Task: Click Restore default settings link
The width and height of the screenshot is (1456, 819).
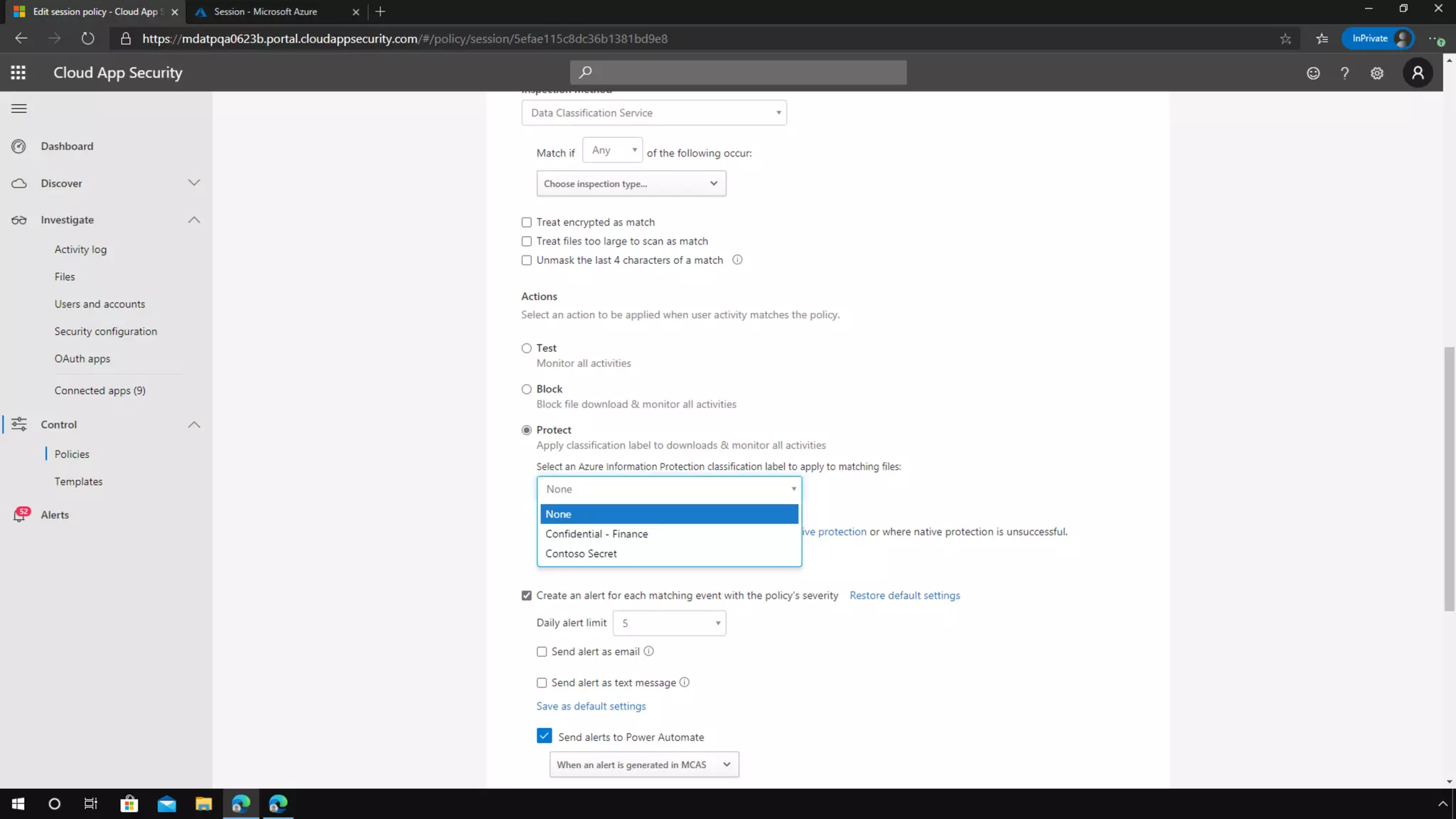Action: tap(904, 596)
